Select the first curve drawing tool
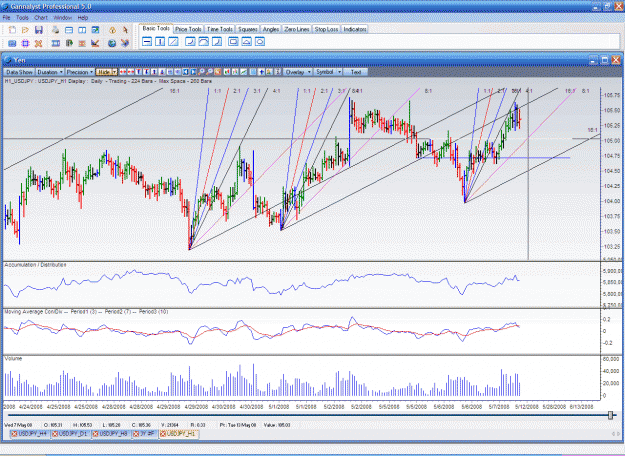 pos(190,41)
